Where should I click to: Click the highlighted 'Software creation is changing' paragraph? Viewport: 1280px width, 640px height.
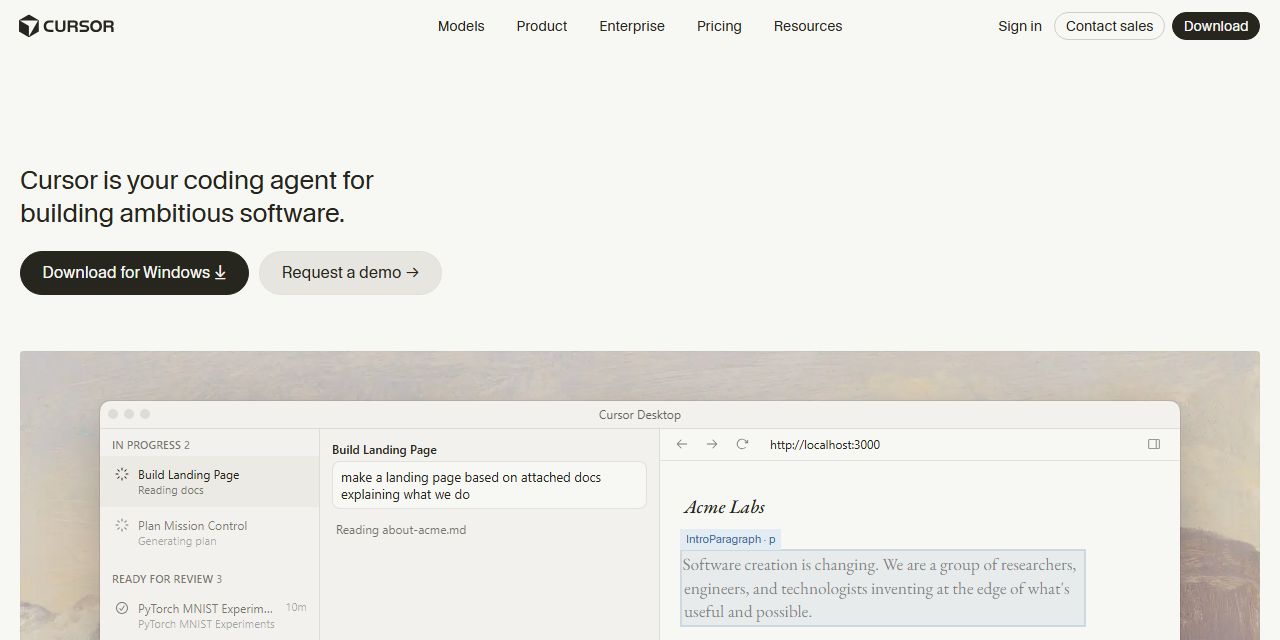pyautogui.click(x=882, y=588)
